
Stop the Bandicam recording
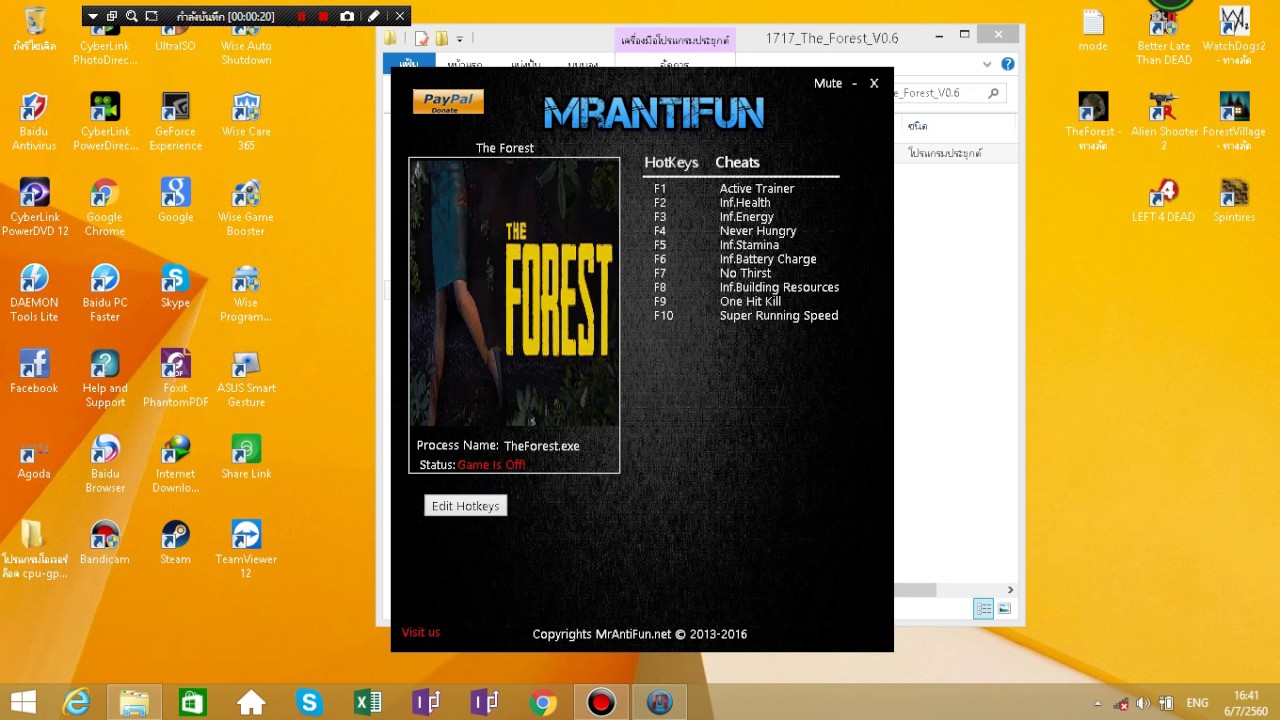point(323,16)
